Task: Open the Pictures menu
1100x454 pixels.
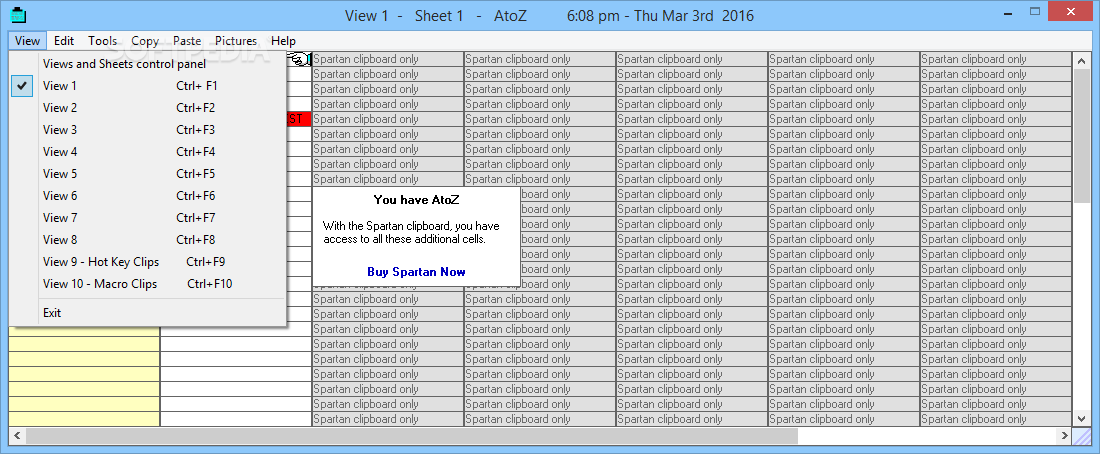Action: (x=236, y=41)
